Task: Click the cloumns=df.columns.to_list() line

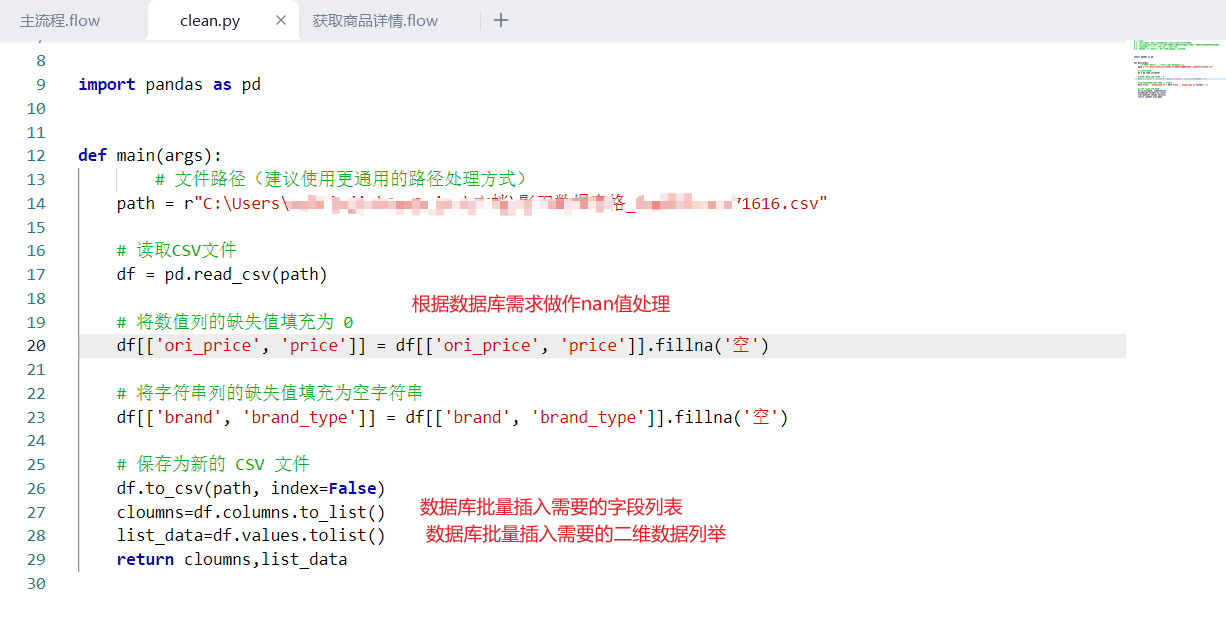Action: click(x=250, y=512)
